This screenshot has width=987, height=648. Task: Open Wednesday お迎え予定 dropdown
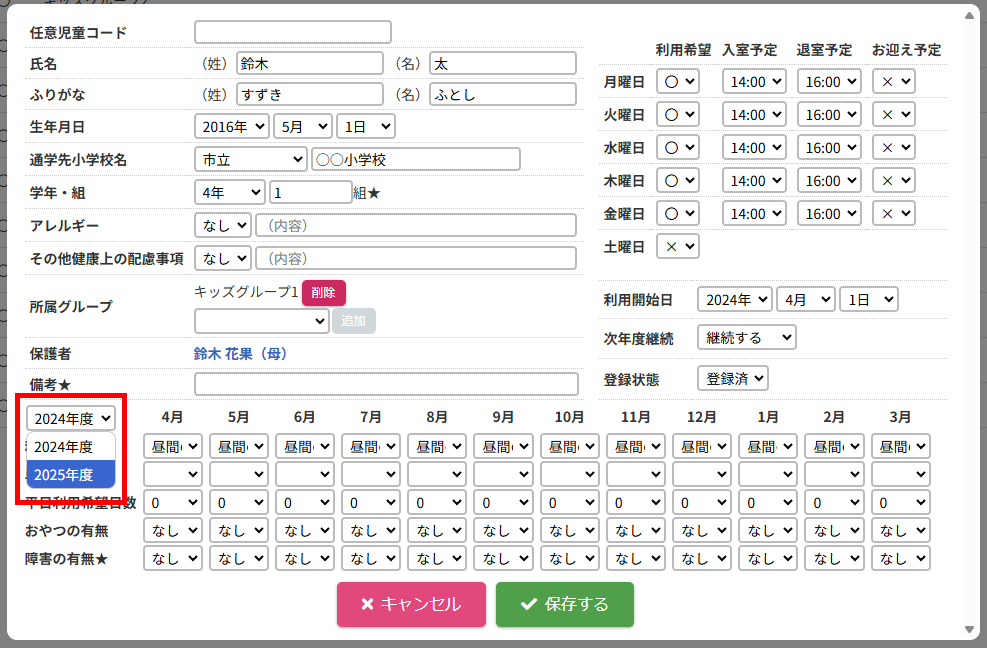tap(893, 147)
